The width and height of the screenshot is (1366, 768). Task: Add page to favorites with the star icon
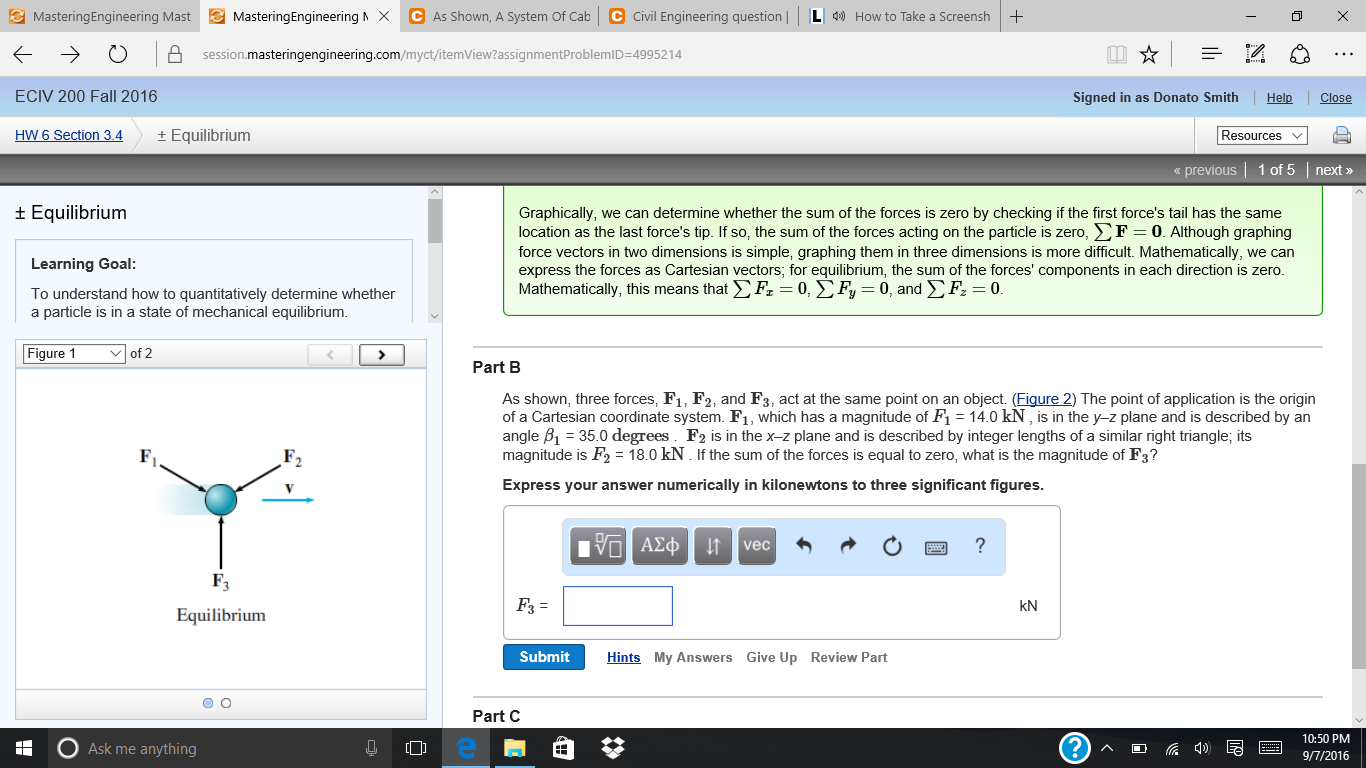pyautogui.click(x=1148, y=54)
